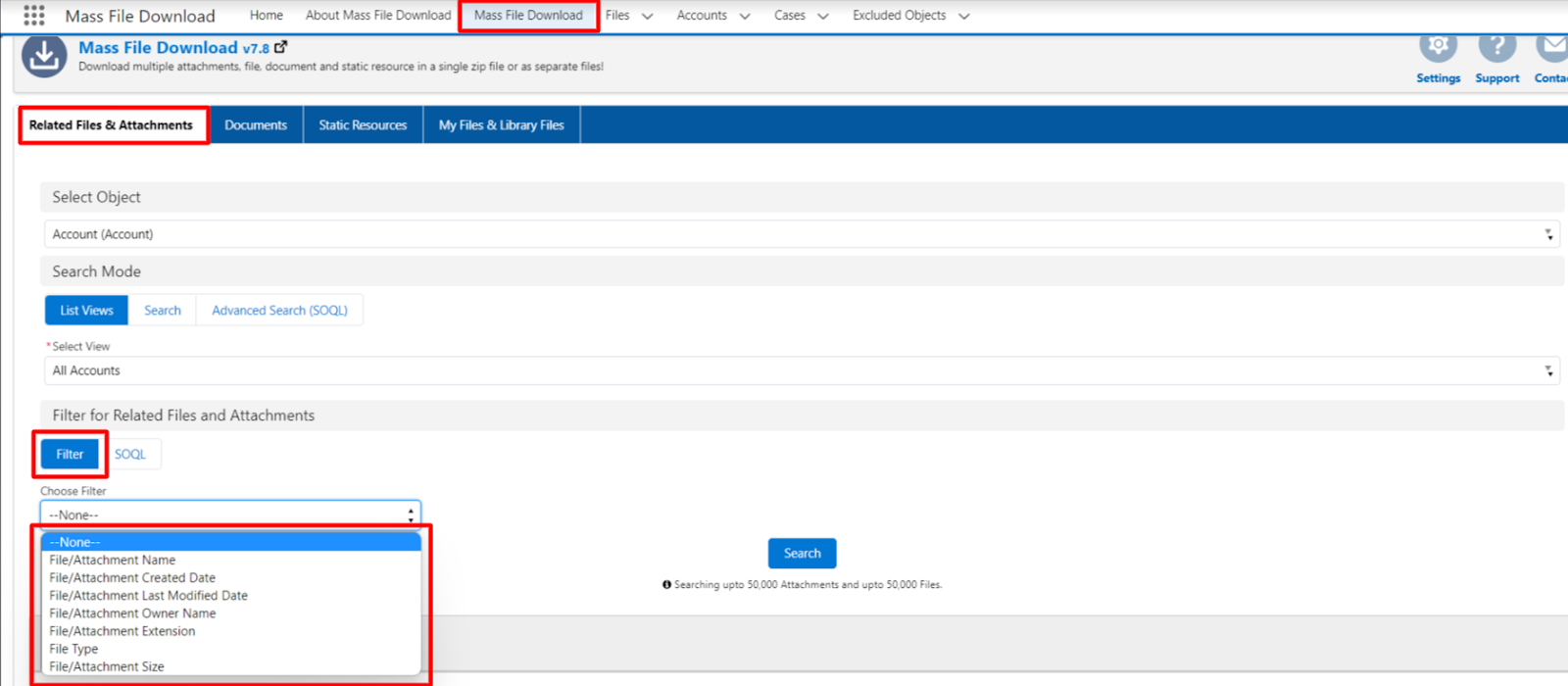Open the Excluded Objects nav tab
Viewport: 1568px width, 686px height.
(x=899, y=16)
